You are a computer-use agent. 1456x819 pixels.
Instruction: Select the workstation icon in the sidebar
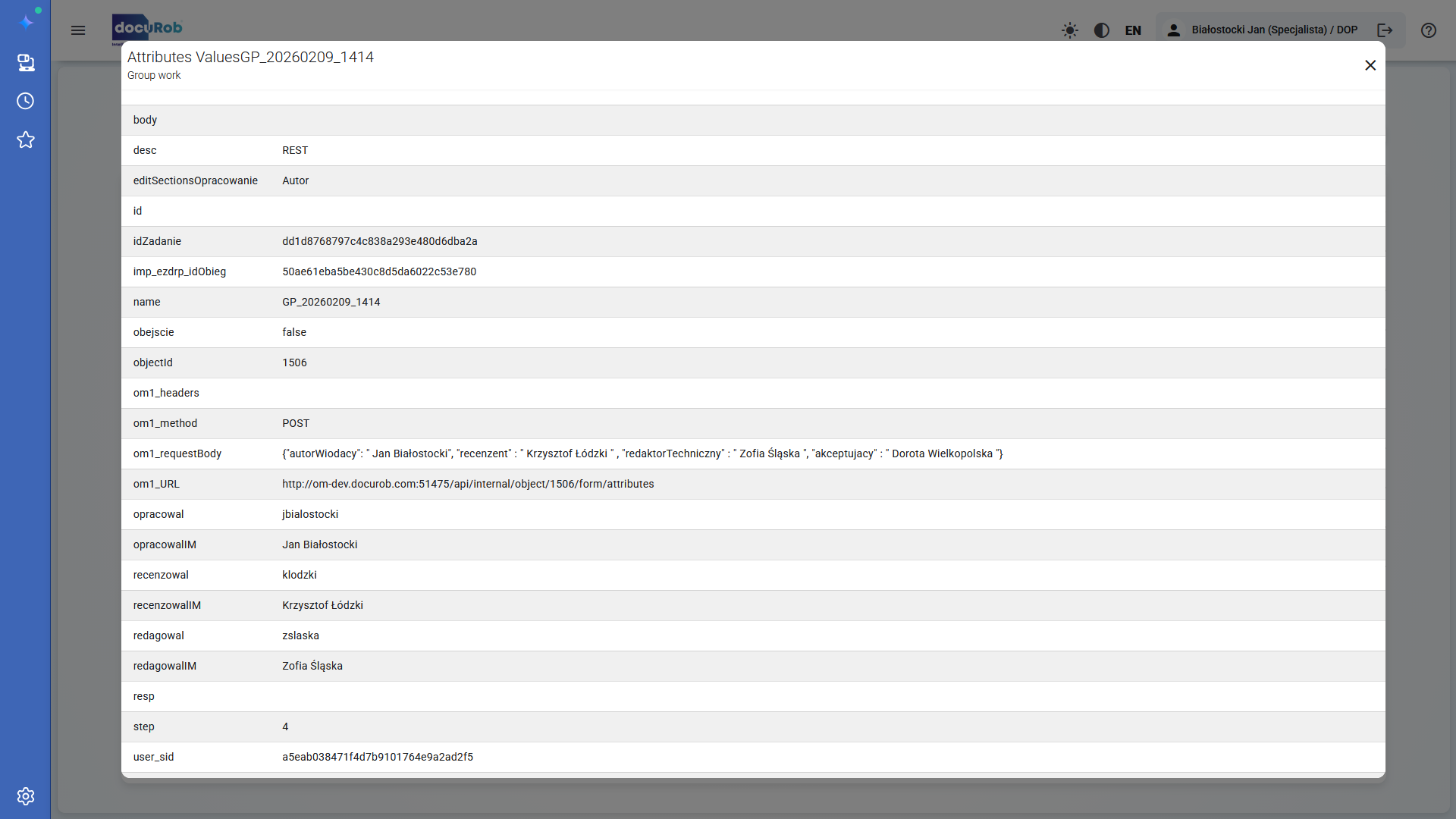[x=26, y=64]
